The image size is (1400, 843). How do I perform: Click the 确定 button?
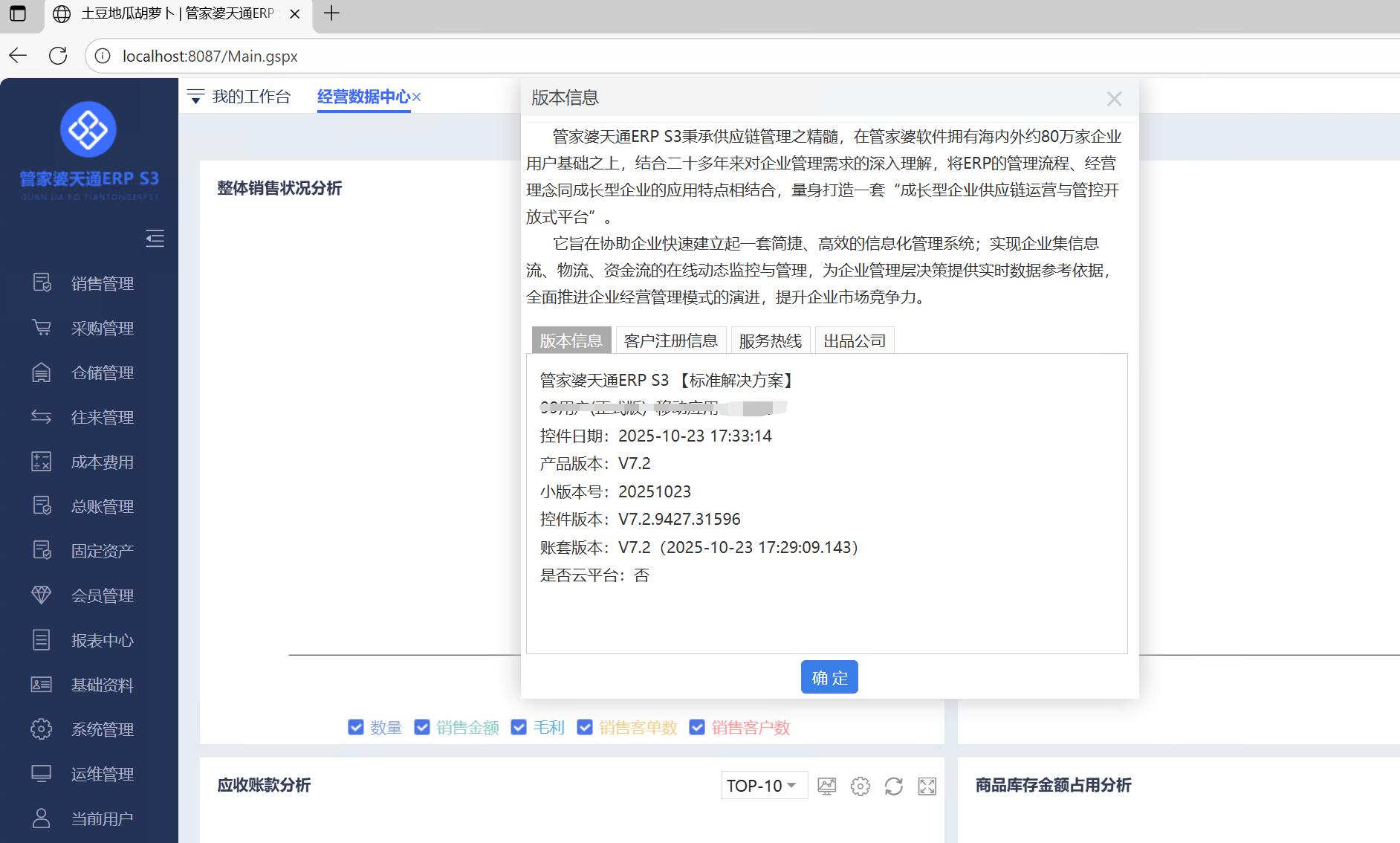[x=829, y=677]
